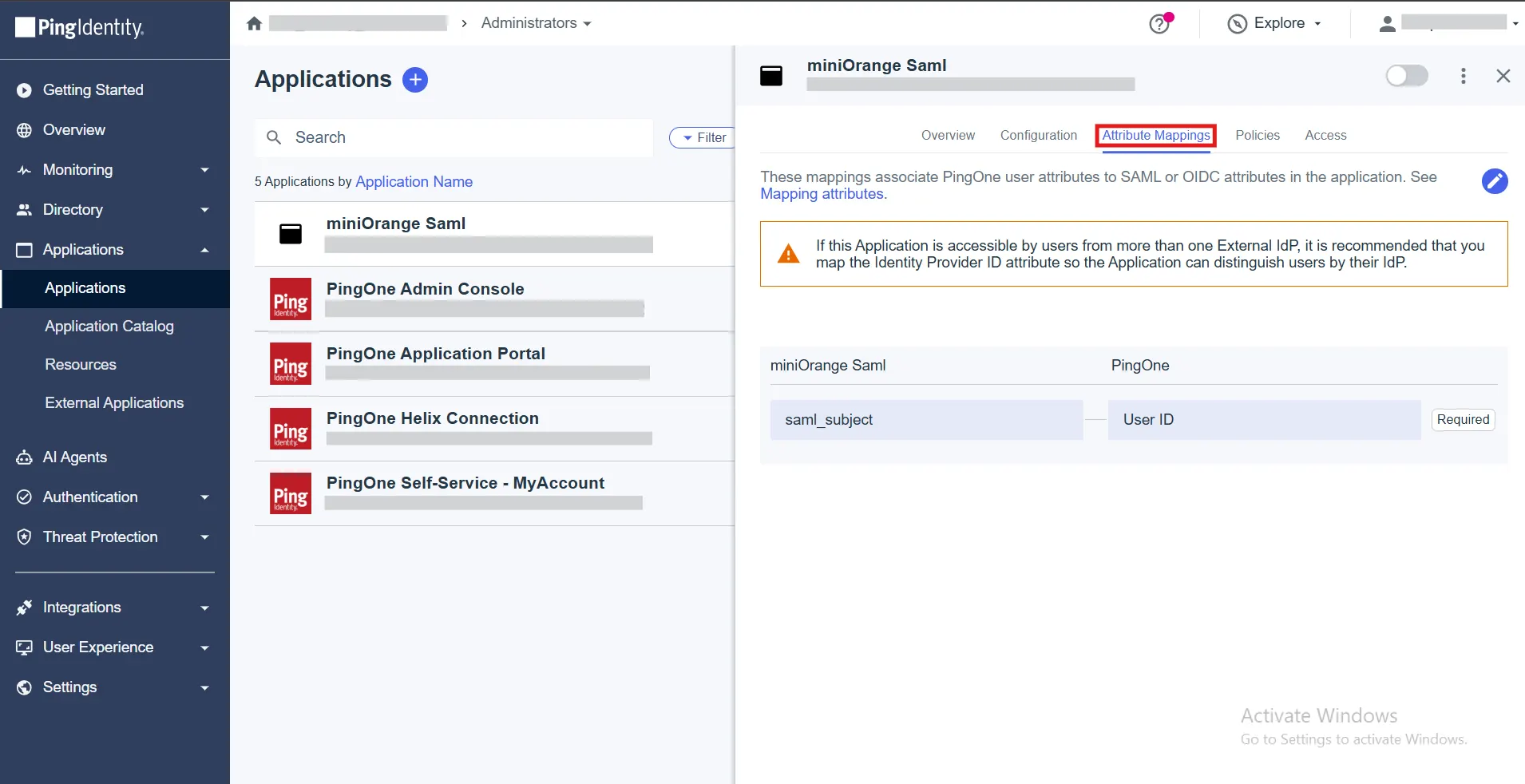The width and height of the screenshot is (1525, 784).
Task: Click the warning triangle icon
Action: click(x=788, y=254)
